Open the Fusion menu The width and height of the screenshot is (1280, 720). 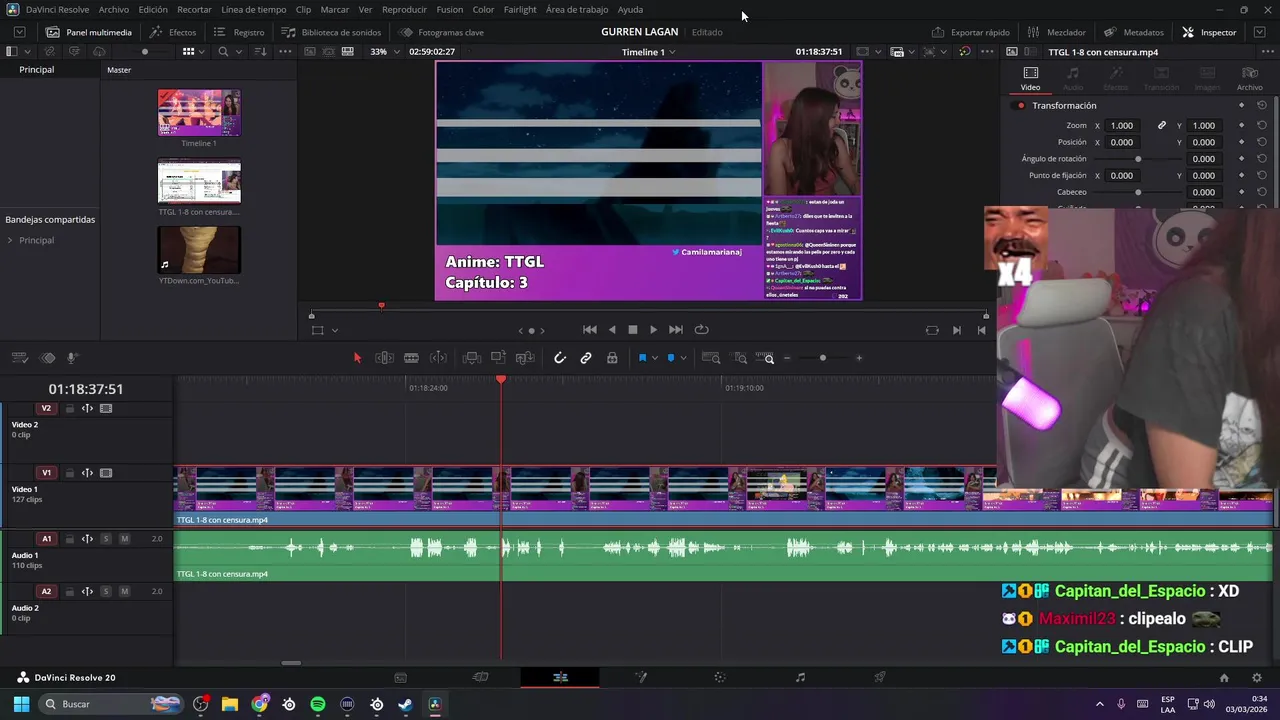pos(450,9)
